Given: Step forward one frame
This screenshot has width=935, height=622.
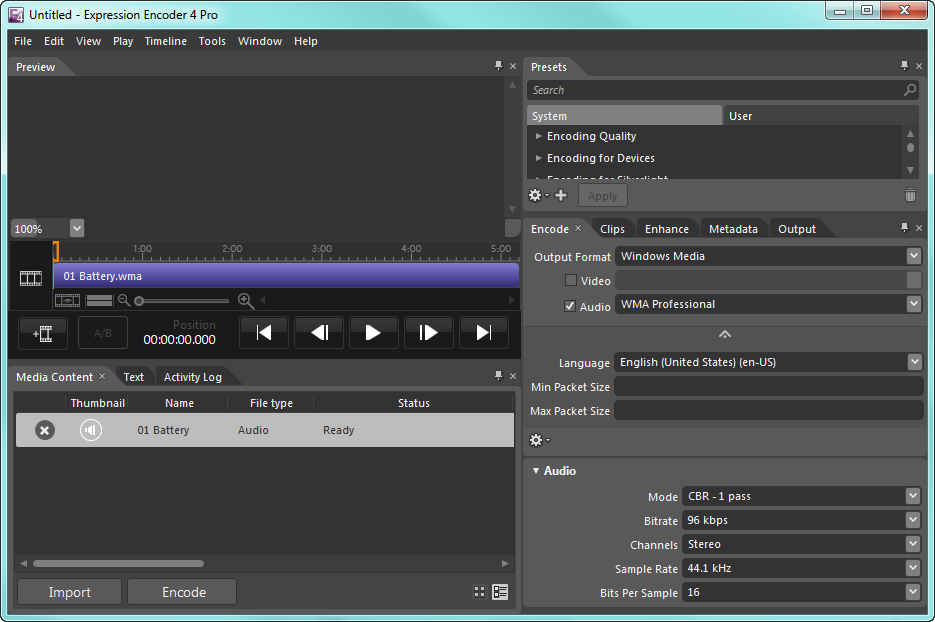Looking at the screenshot, I should pos(428,333).
